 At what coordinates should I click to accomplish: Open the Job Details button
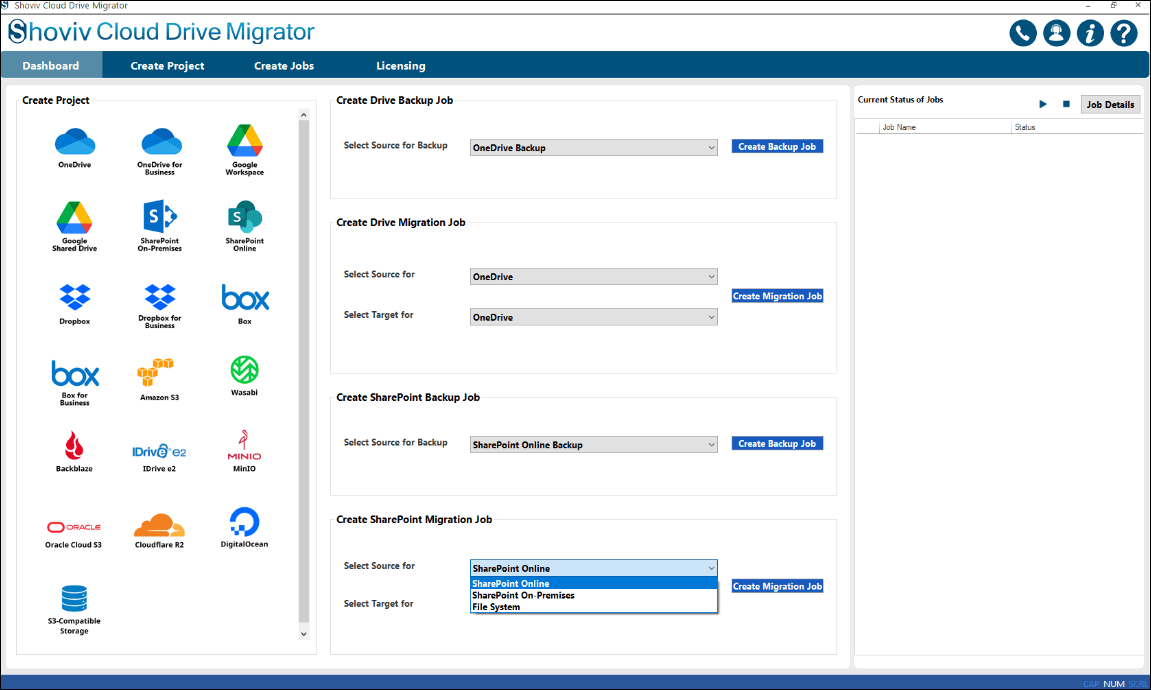(1110, 104)
